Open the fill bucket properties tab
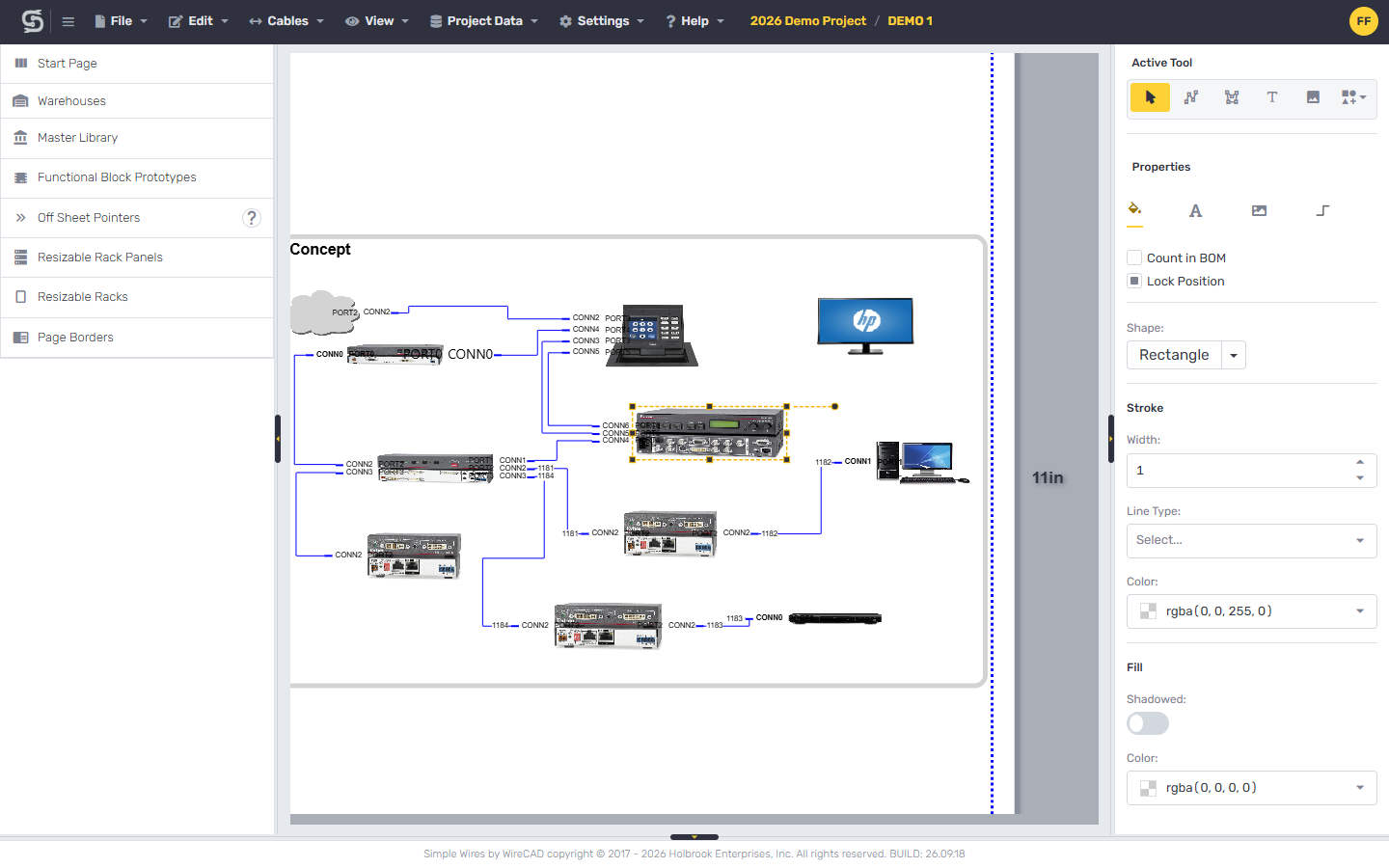The width and height of the screenshot is (1389, 868). point(1134,209)
